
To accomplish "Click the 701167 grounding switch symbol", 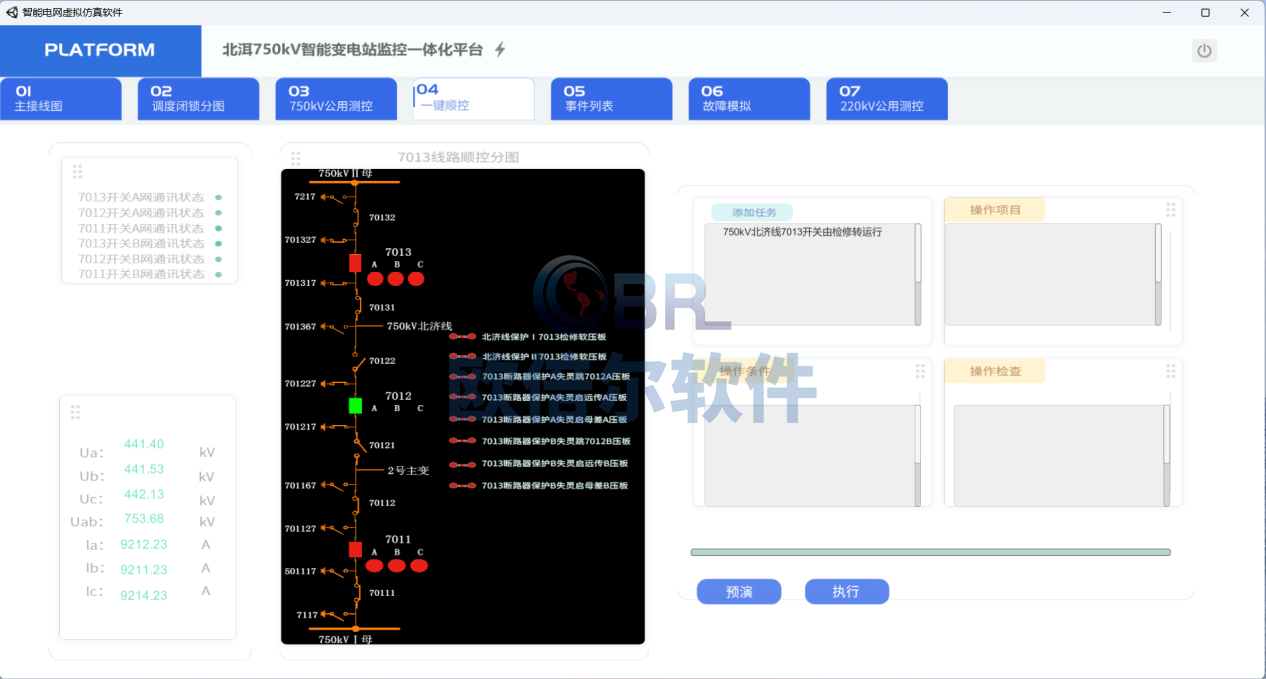I will click(337, 486).
